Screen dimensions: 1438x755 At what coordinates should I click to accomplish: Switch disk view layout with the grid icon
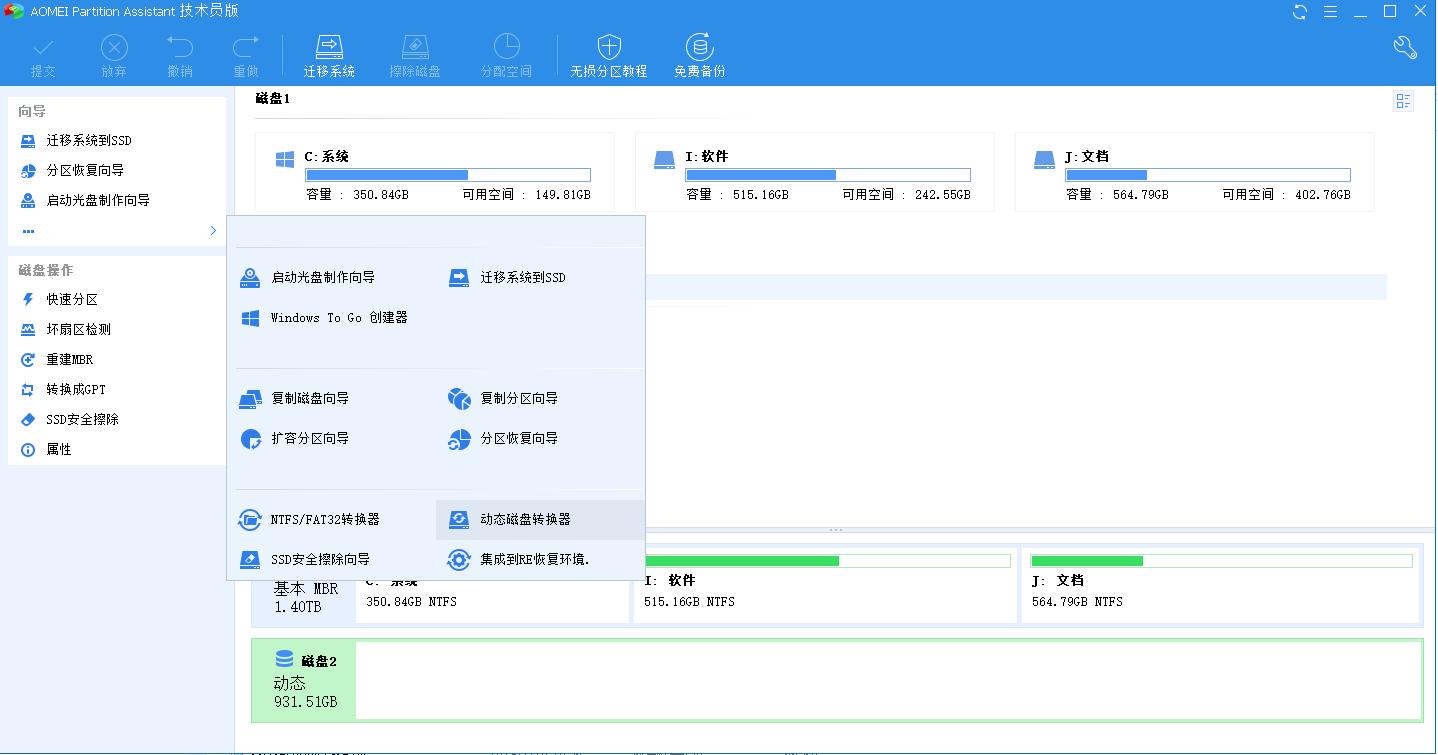tap(1403, 100)
